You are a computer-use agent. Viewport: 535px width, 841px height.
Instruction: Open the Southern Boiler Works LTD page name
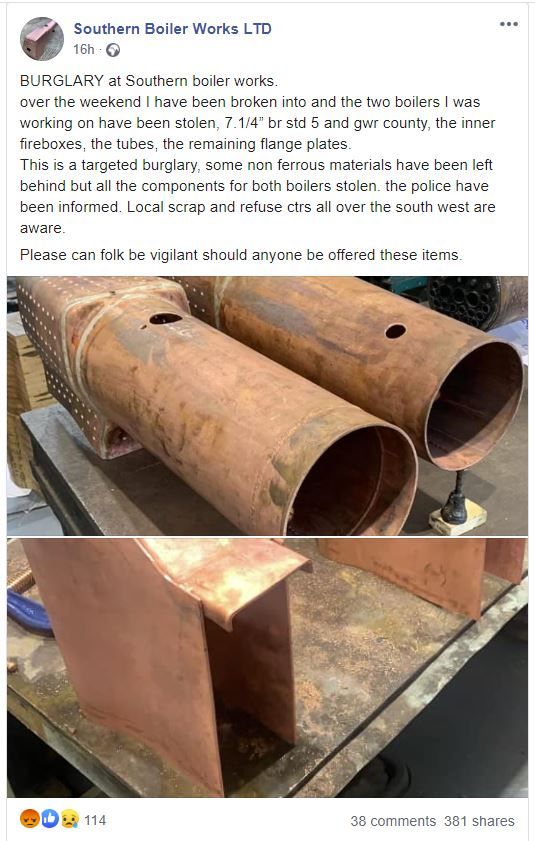click(x=172, y=28)
